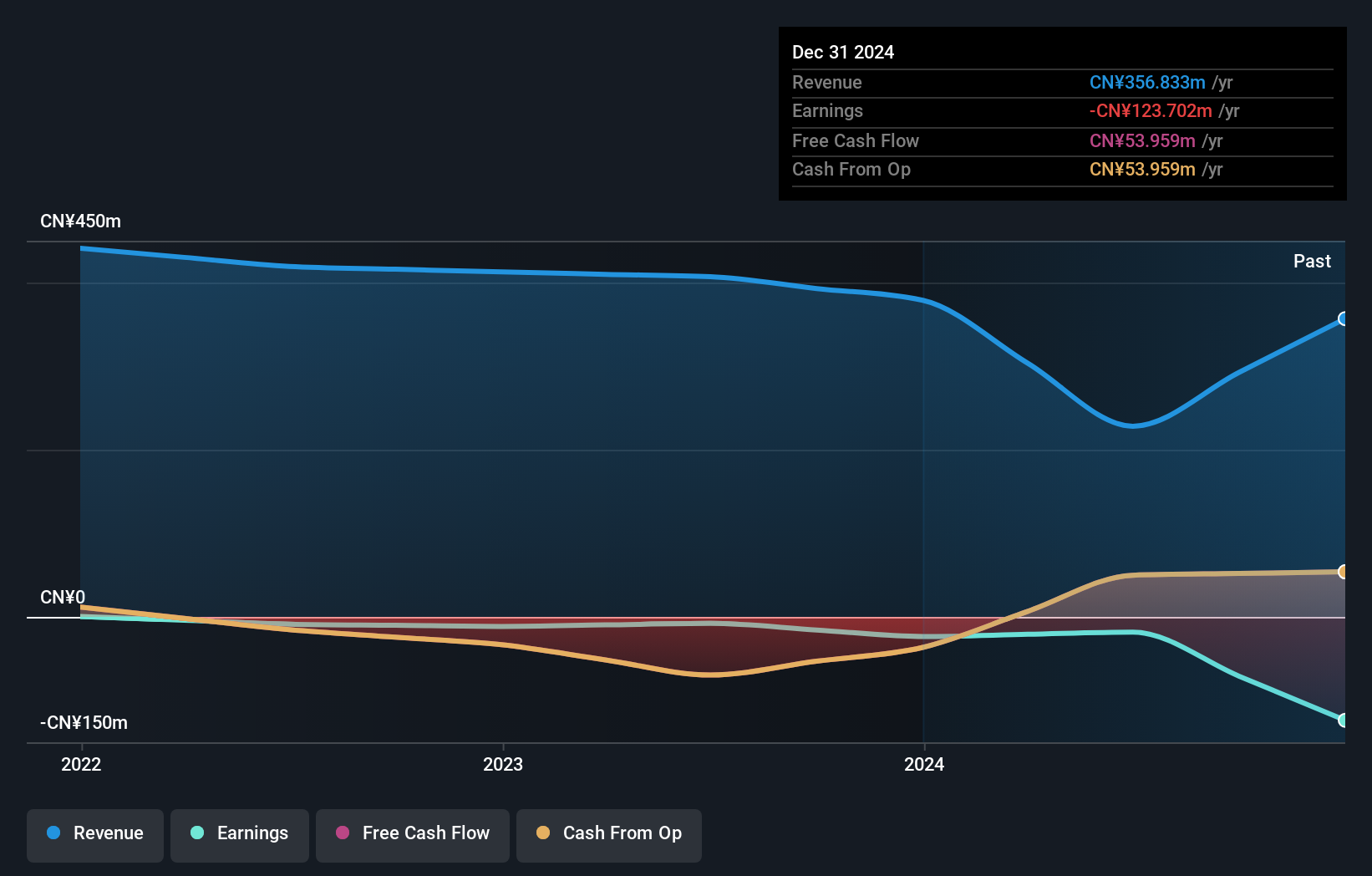Toggle the Free Cash Flow legend button
The height and width of the screenshot is (876, 1372).
coord(413,835)
